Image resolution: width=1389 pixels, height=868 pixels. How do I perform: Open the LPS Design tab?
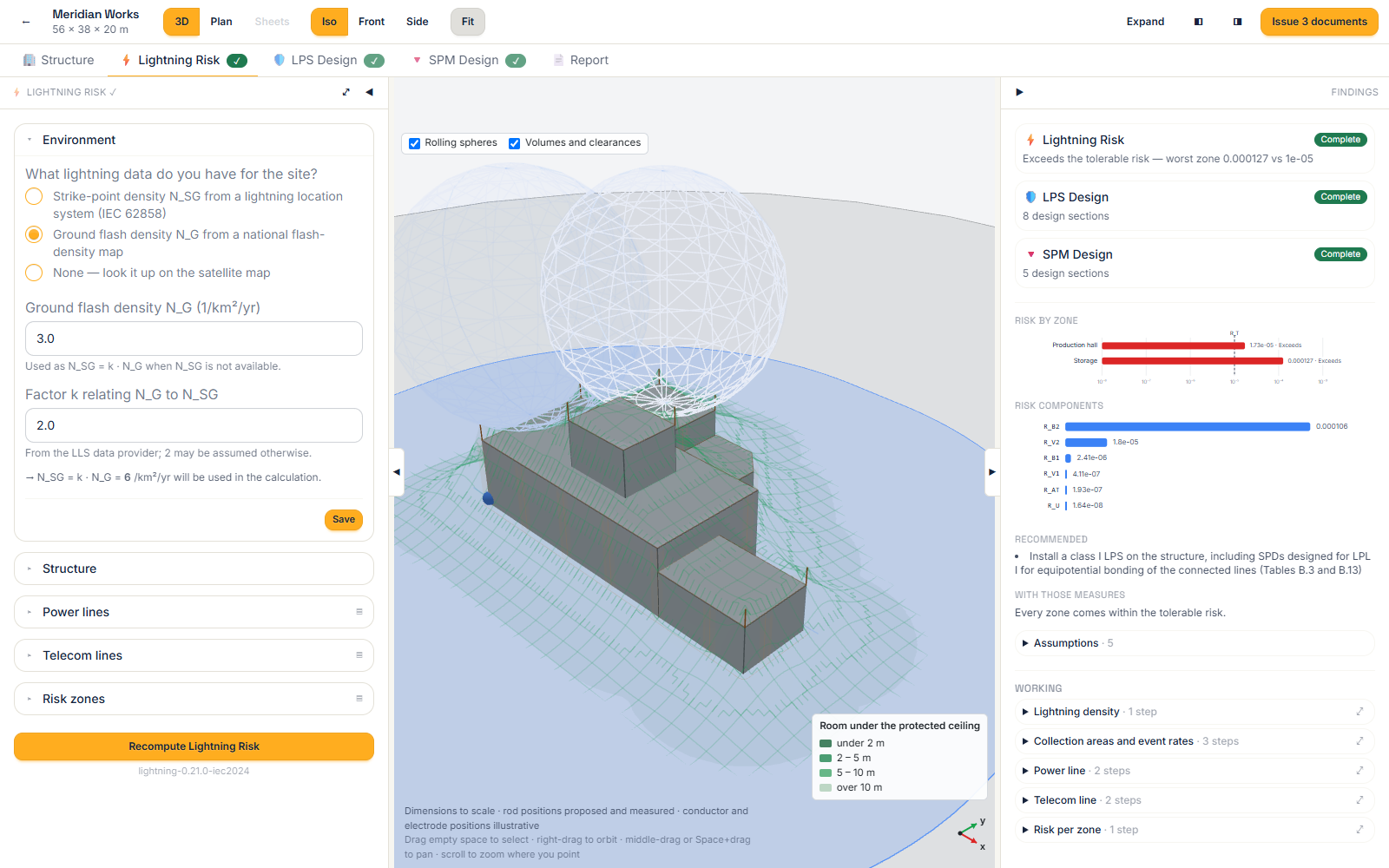[328, 60]
